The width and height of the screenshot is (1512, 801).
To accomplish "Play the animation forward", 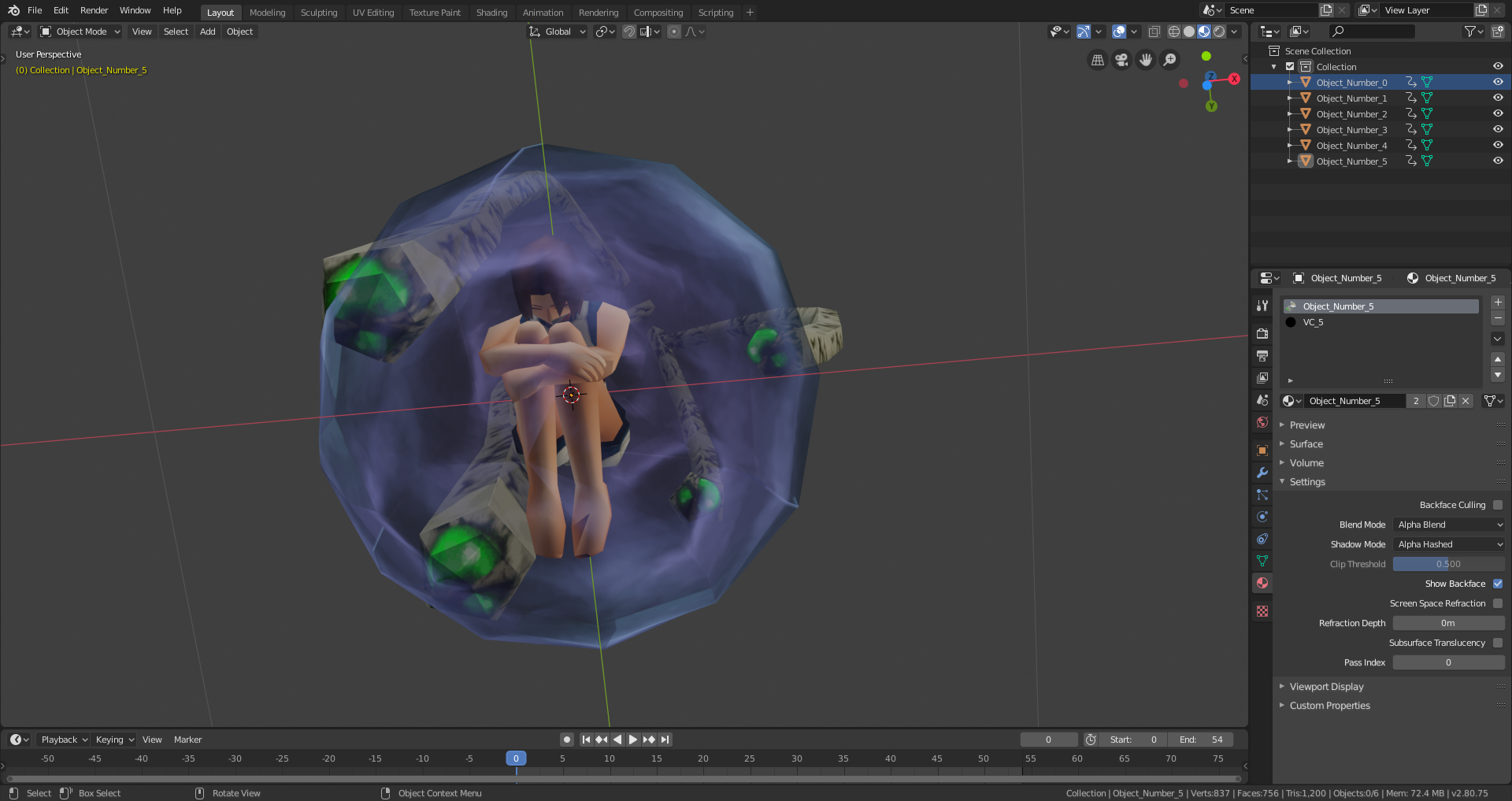I will [x=632, y=740].
